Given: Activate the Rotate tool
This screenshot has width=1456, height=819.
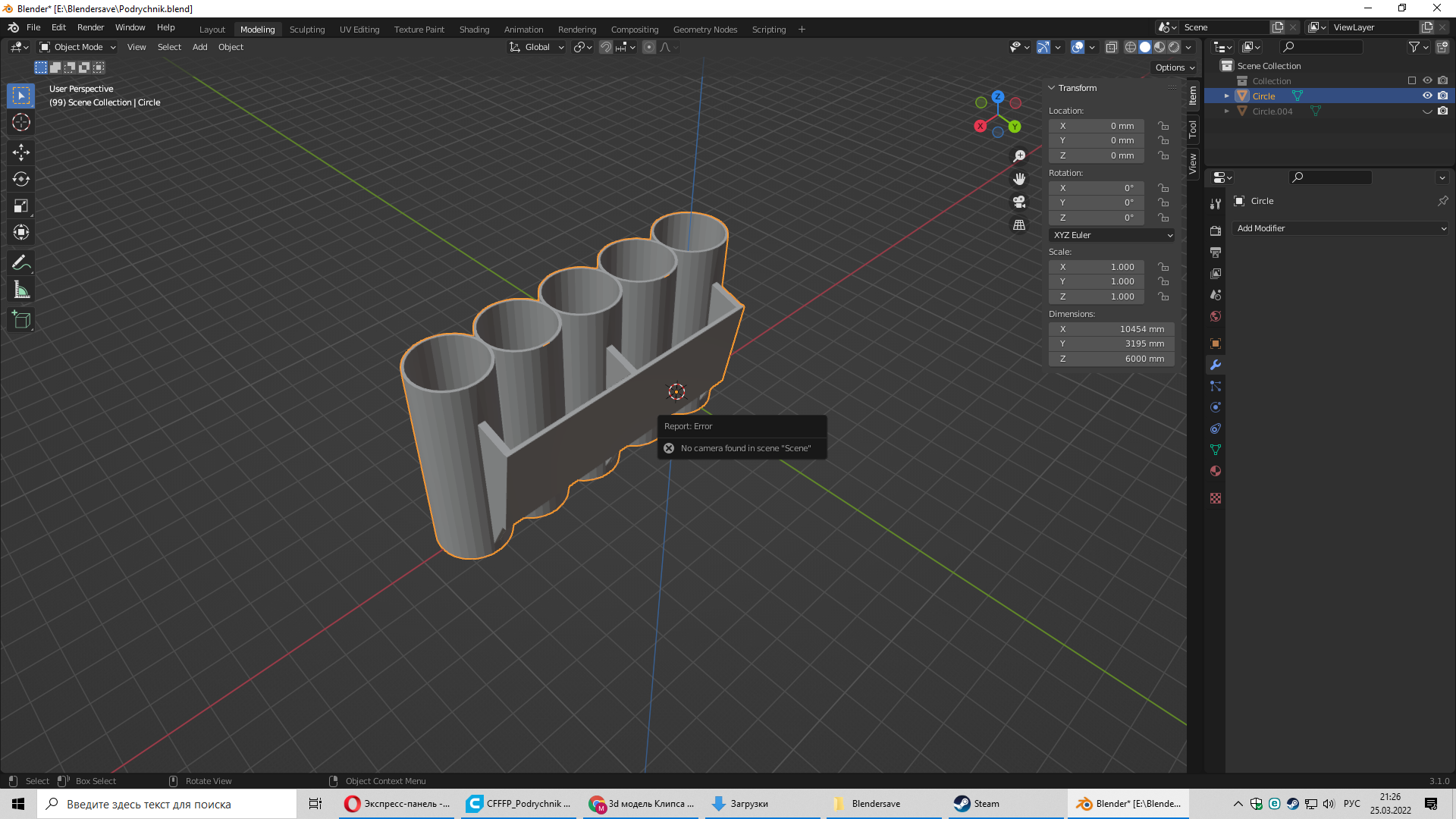Looking at the screenshot, I should click(x=21, y=179).
